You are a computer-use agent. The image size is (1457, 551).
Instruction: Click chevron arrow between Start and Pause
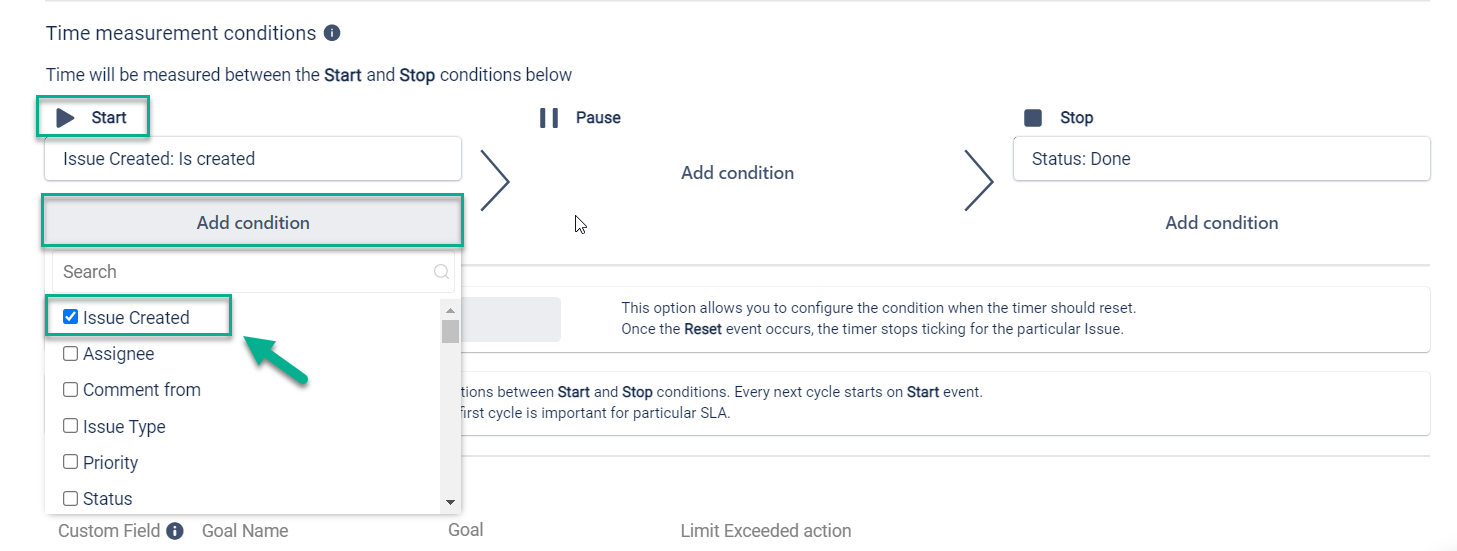496,181
